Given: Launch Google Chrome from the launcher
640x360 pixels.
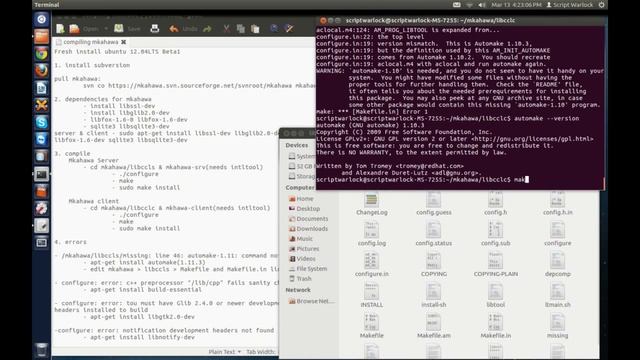Looking at the screenshot, I should [x=41, y=53].
